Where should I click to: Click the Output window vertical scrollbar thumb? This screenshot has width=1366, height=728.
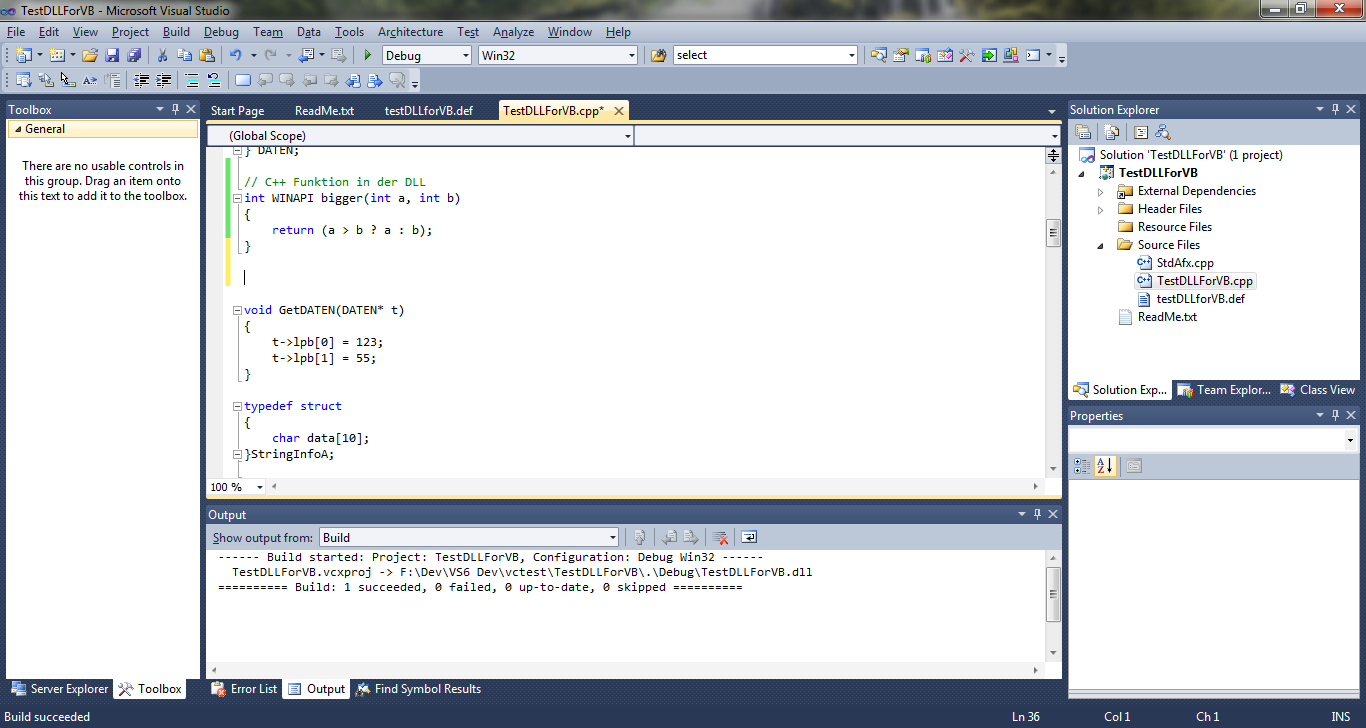tap(1053, 592)
